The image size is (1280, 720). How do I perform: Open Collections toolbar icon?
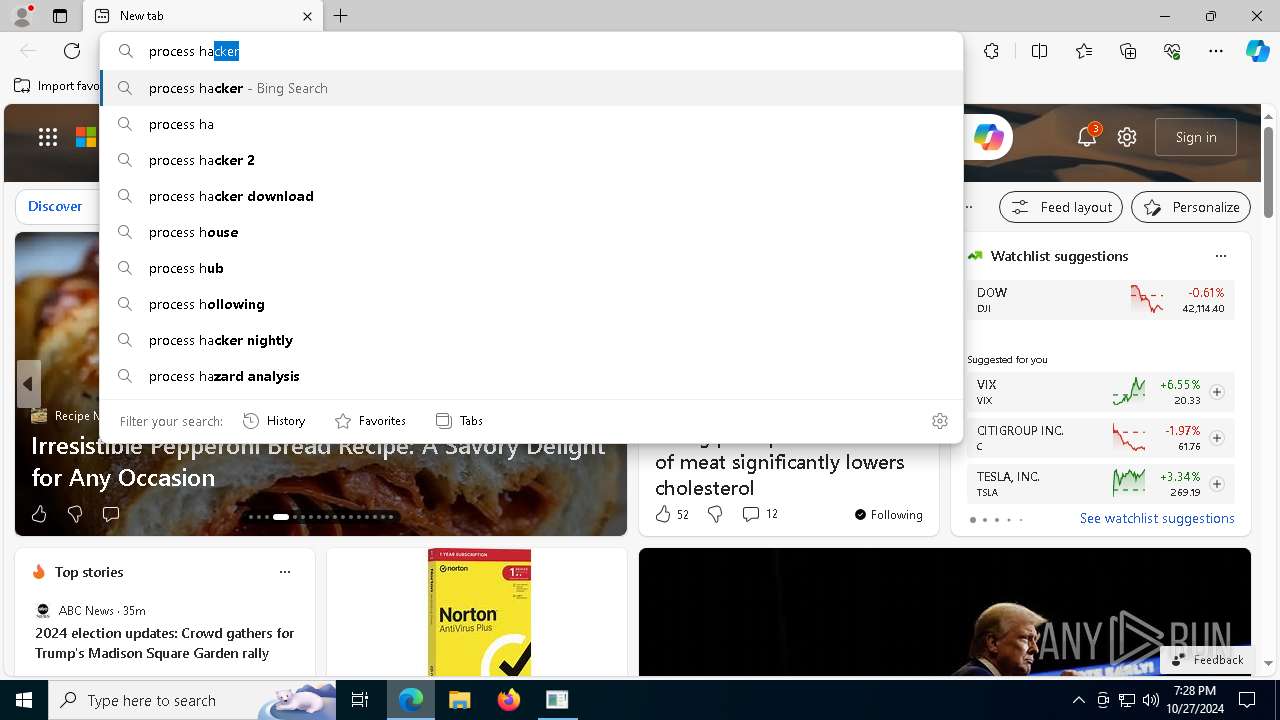click(x=1128, y=51)
